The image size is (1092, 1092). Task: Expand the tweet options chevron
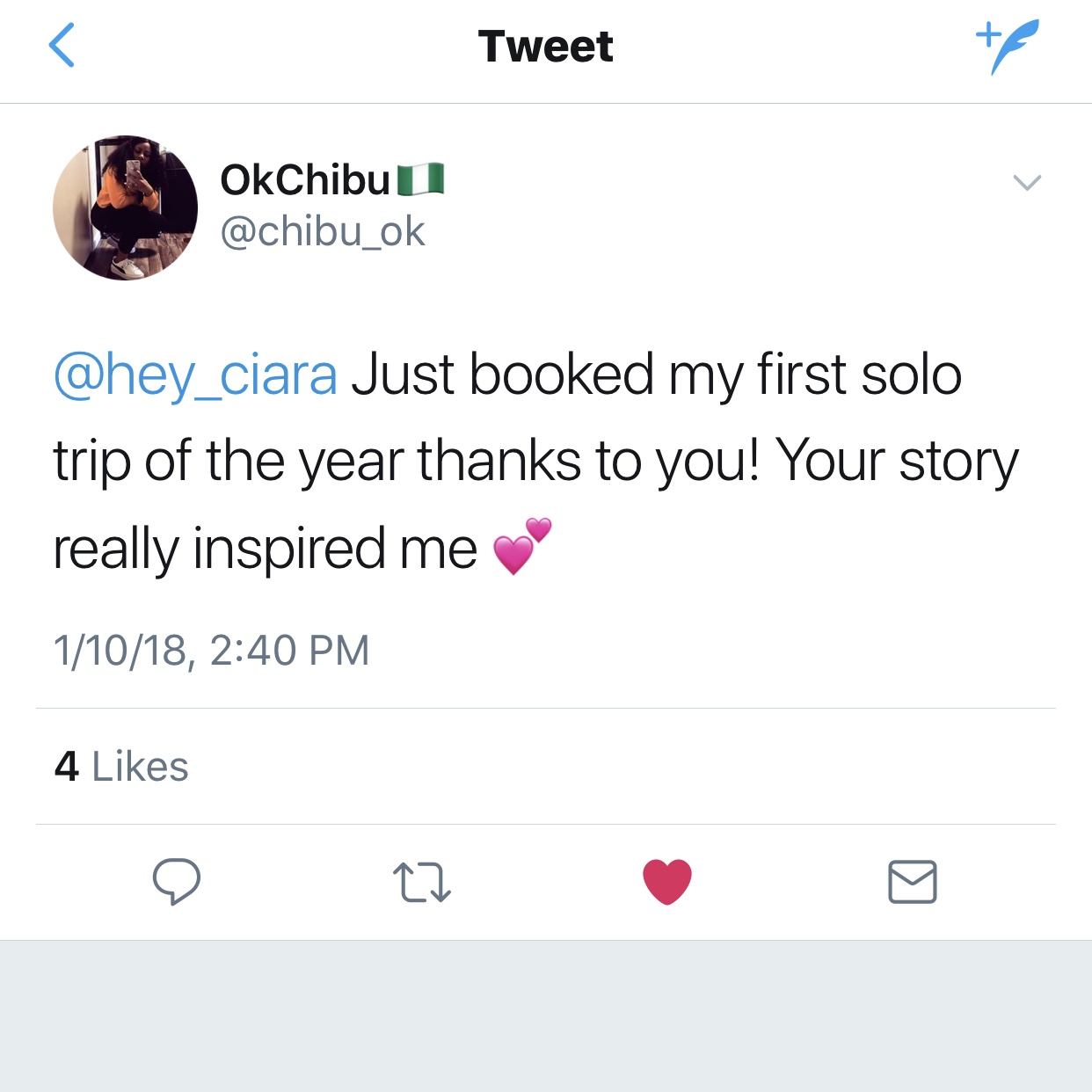[x=1027, y=182]
